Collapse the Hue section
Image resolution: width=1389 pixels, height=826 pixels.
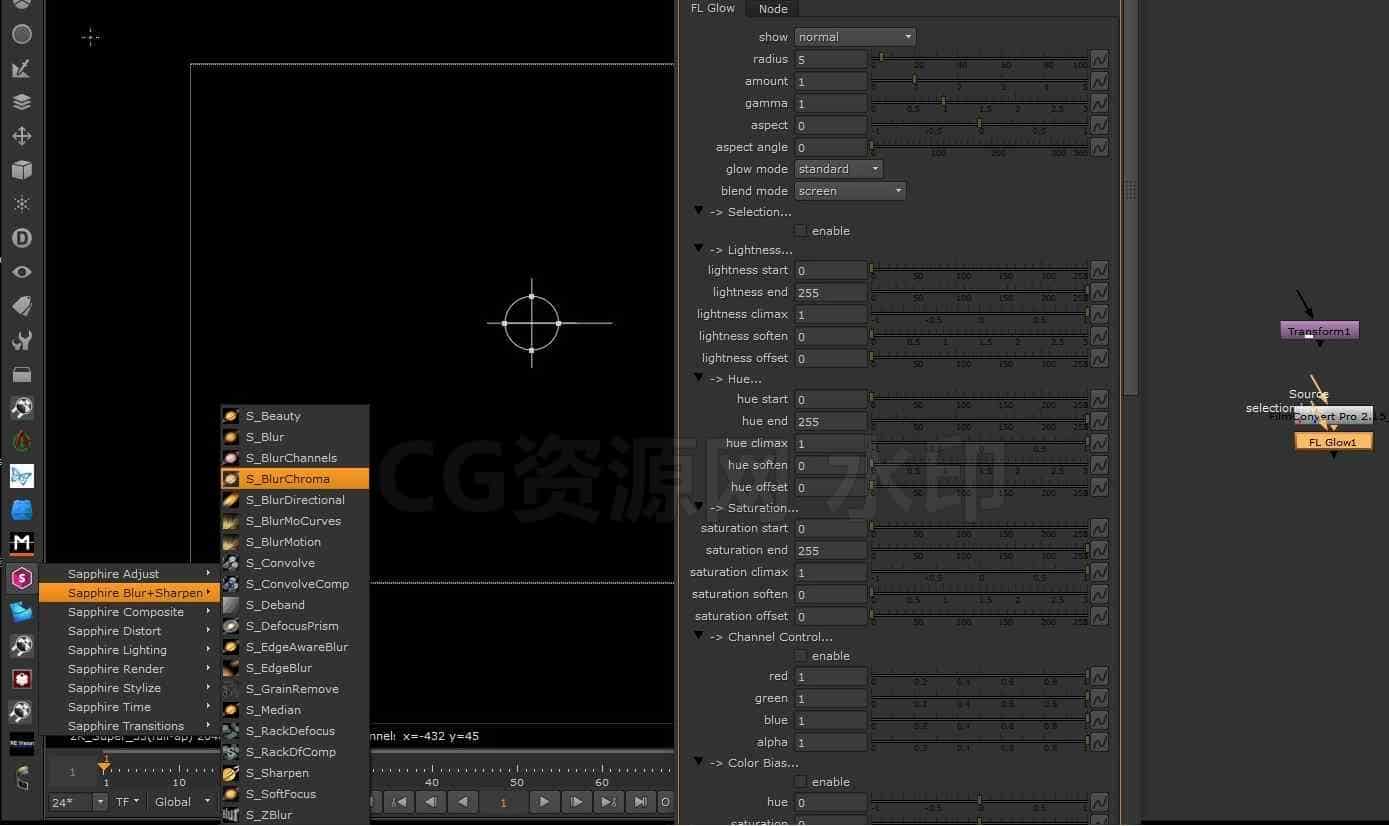[699, 378]
